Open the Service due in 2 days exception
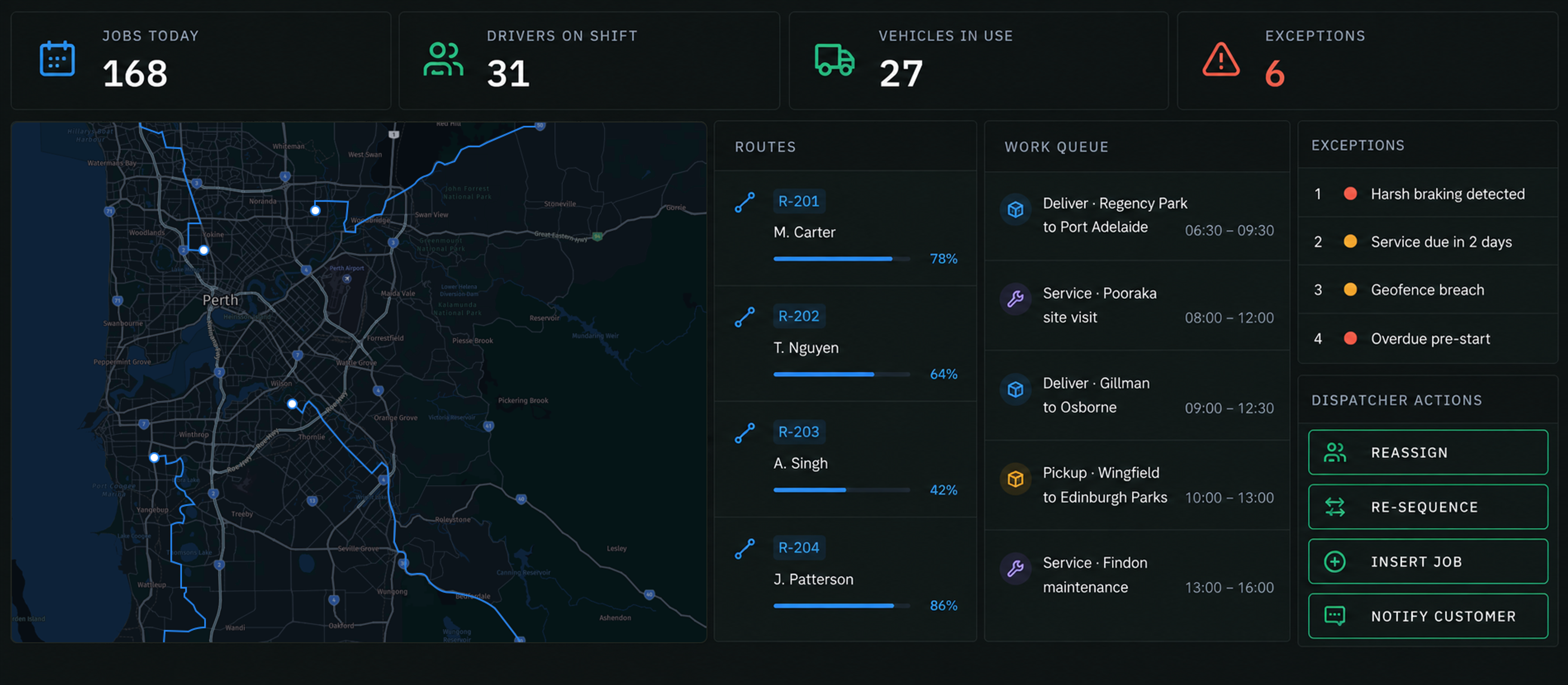 1428,242
